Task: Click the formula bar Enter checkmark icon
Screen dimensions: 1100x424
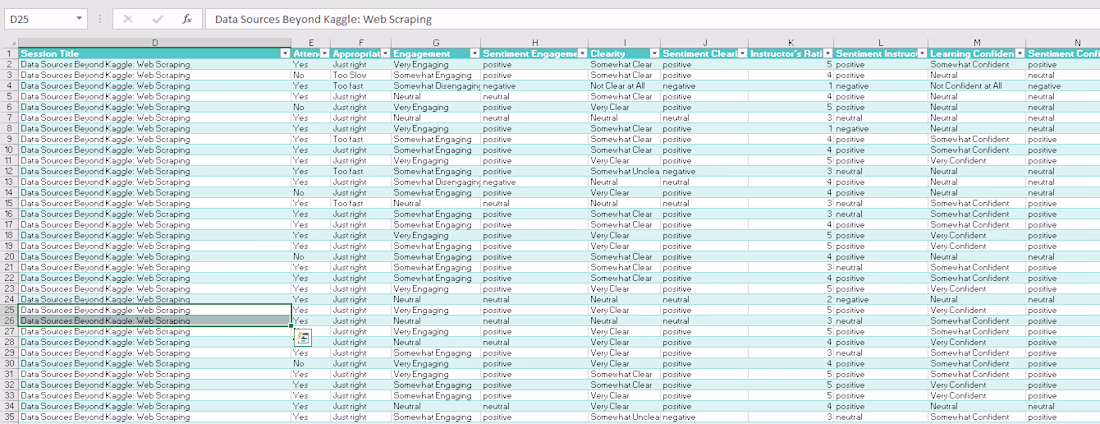Action: tap(157, 20)
